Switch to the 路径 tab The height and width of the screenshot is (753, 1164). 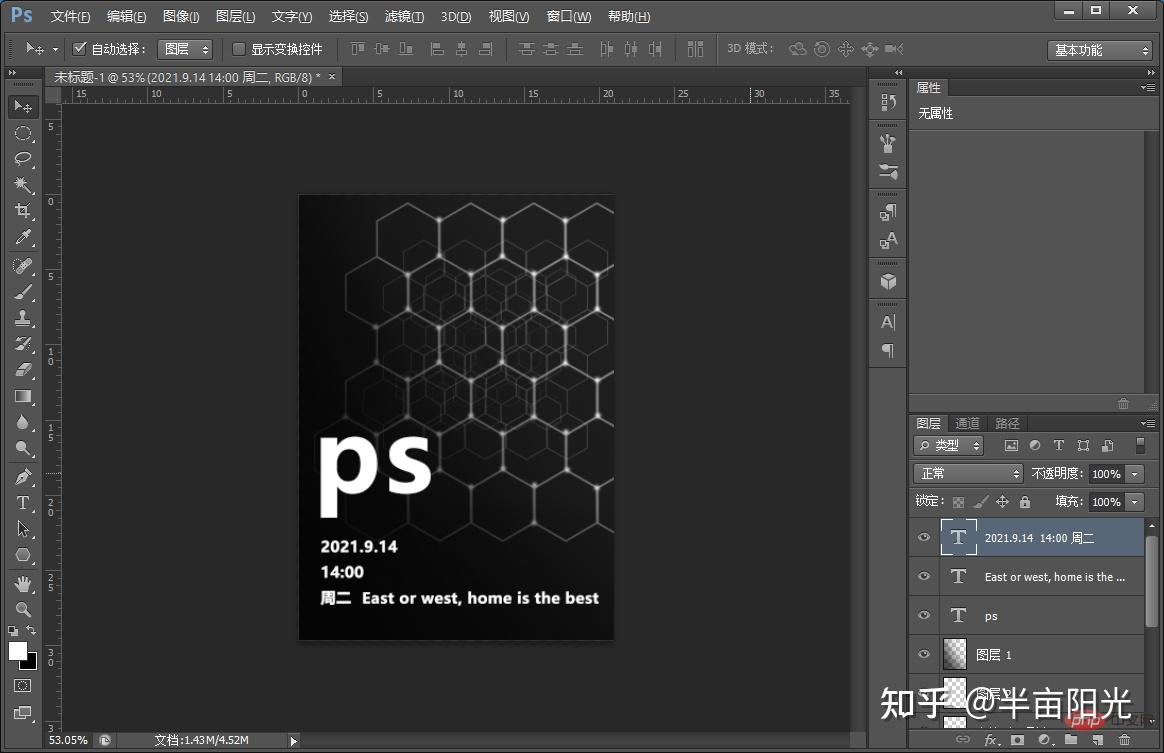[x=1007, y=423]
